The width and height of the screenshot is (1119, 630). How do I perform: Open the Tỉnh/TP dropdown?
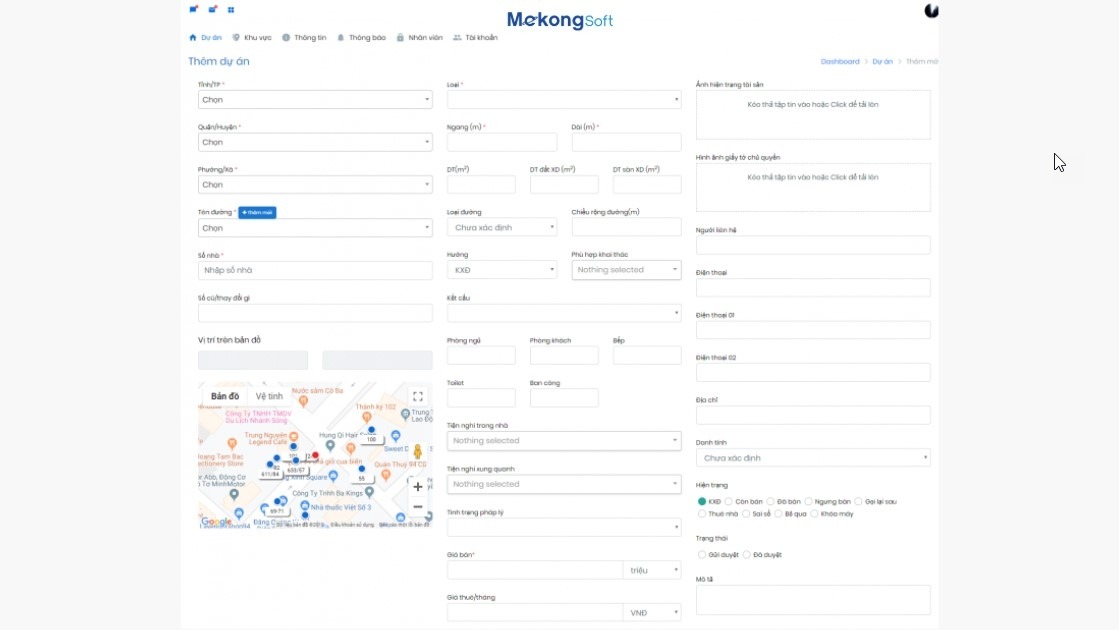pyautogui.click(x=315, y=100)
